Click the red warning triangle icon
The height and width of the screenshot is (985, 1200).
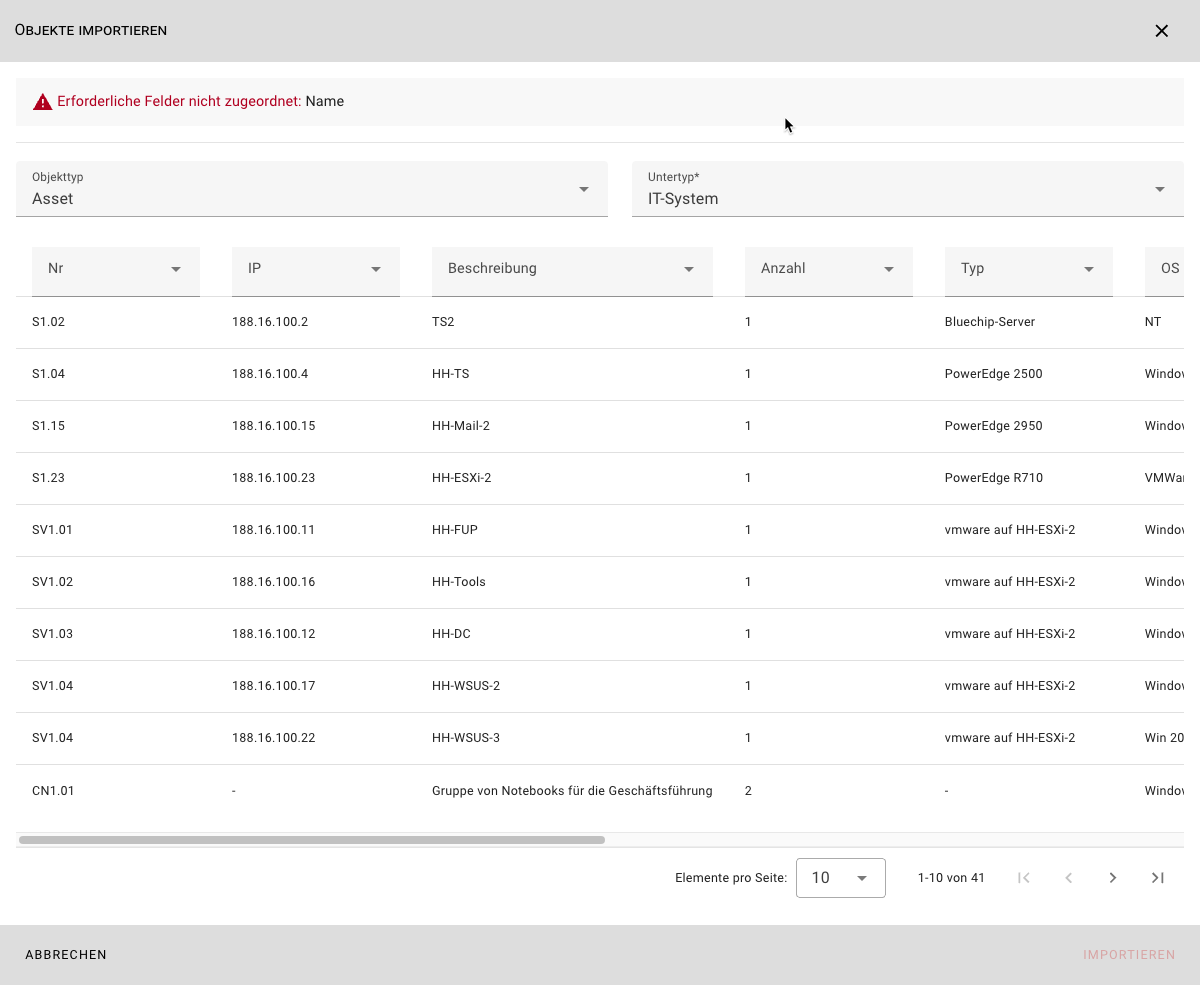(x=42, y=102)
